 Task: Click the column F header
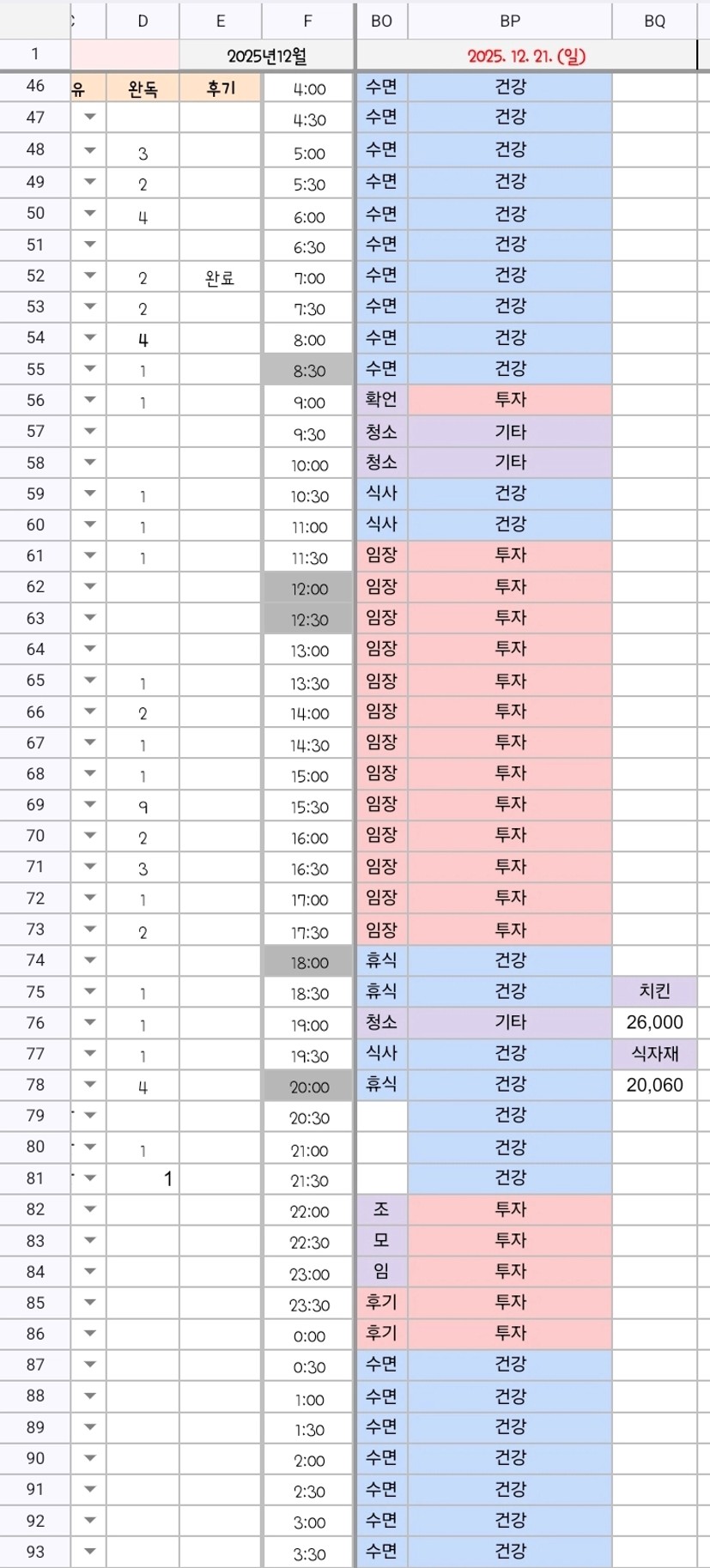point(307,21)
